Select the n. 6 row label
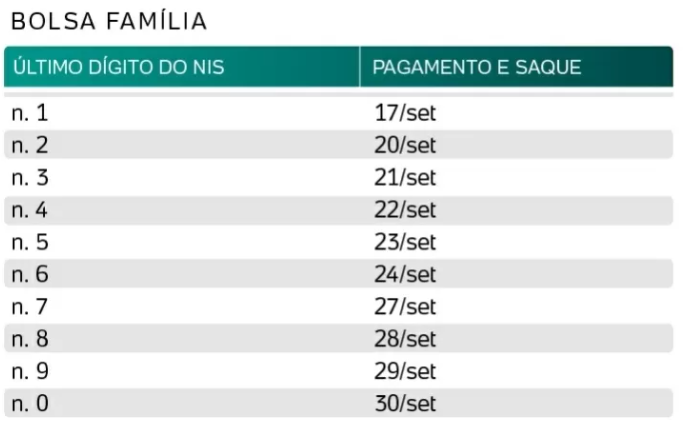Screen dimensions: 689x436 30,274
